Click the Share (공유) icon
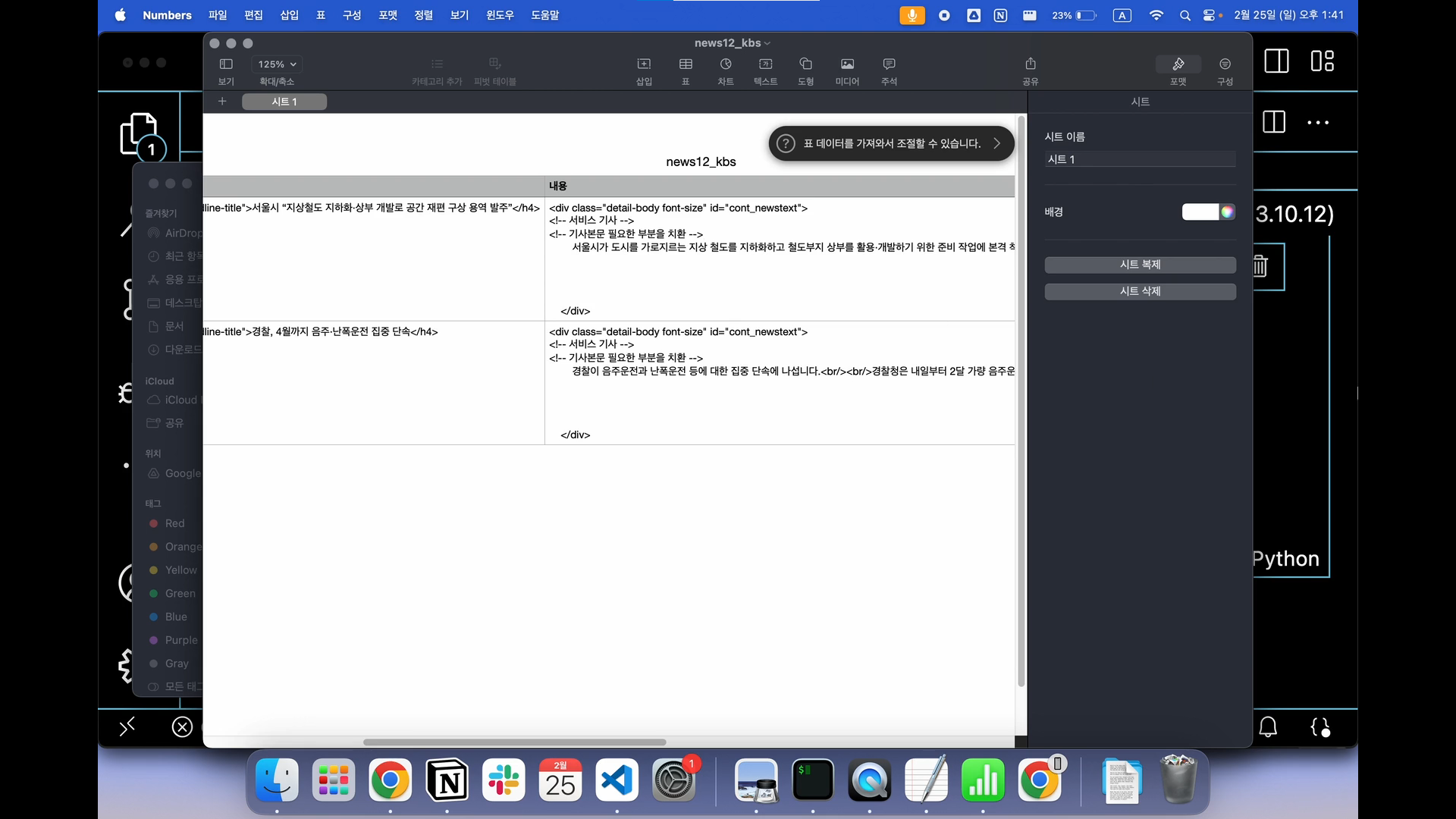 click(x=1030, y=64)
